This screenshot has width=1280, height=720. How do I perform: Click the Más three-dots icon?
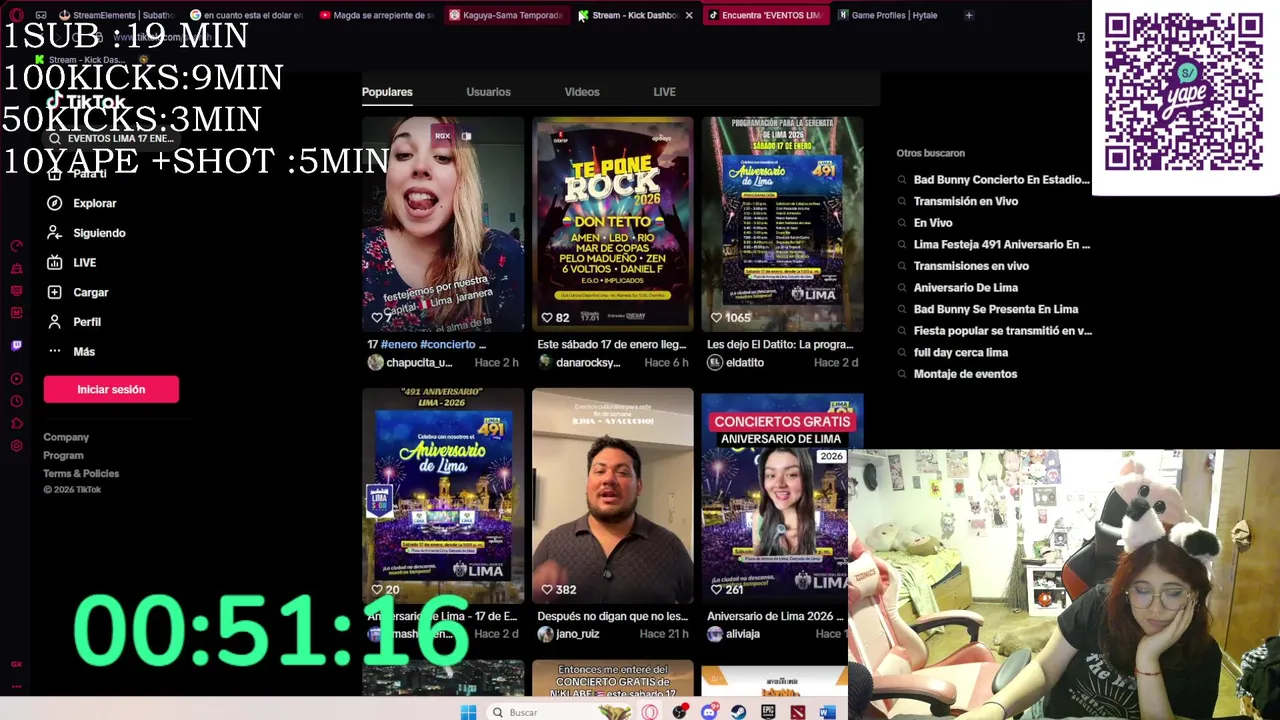coord(54,351)
